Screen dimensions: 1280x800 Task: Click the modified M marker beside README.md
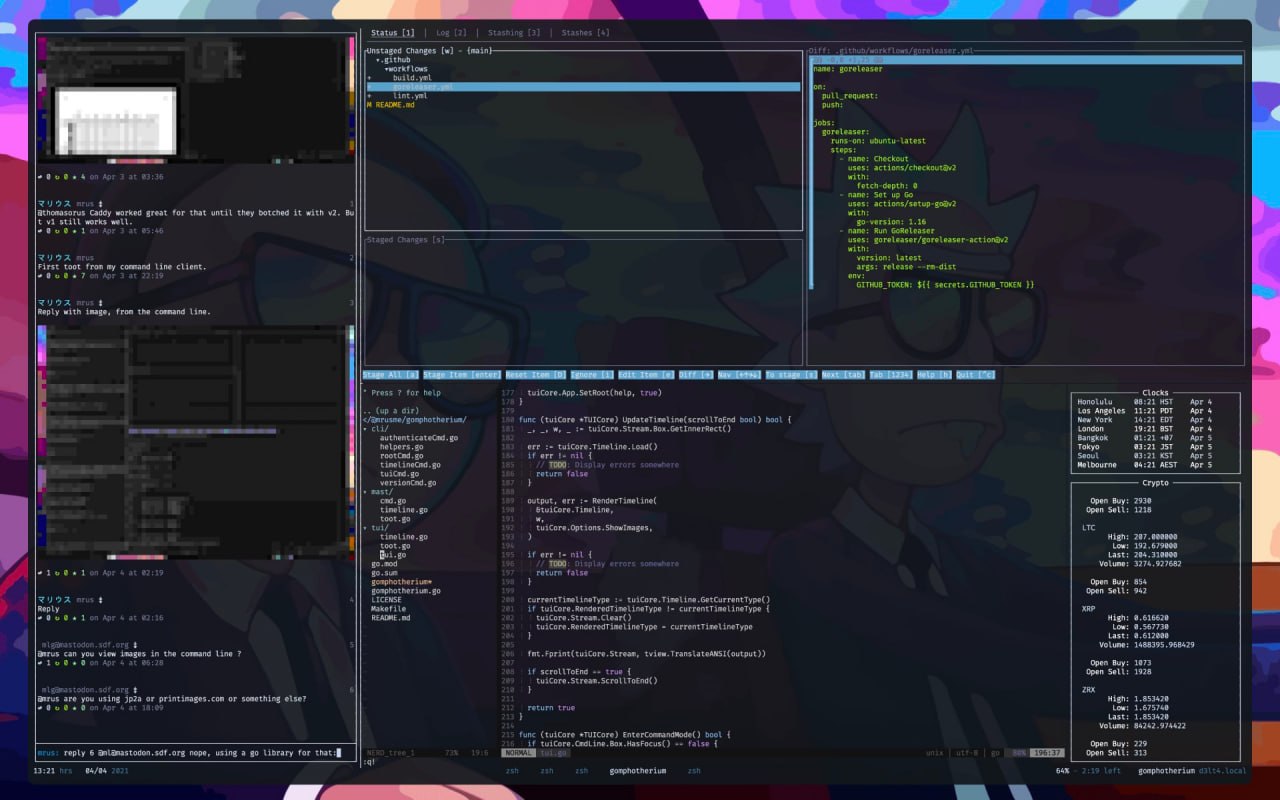coord(369,105)
